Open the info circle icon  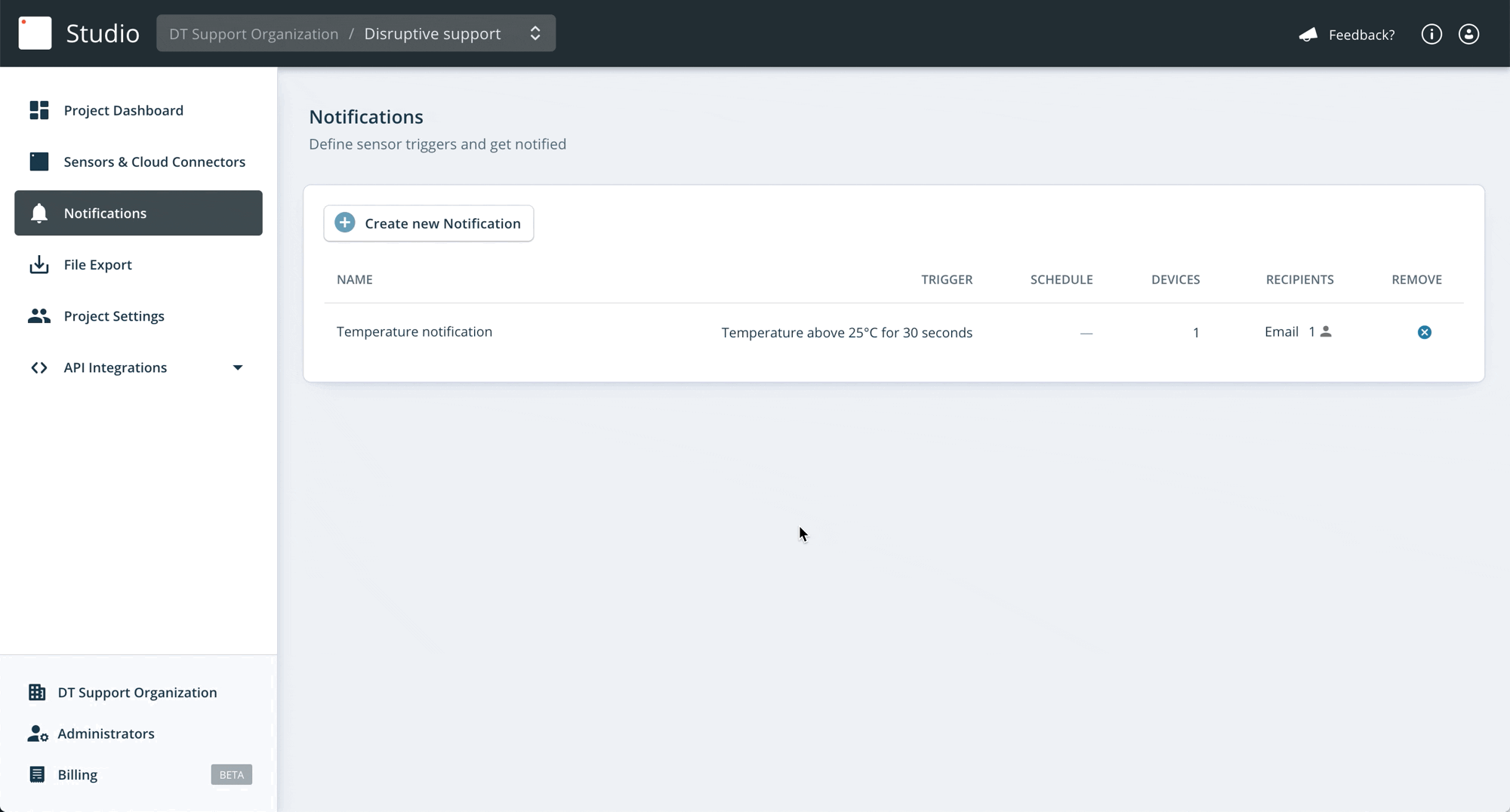pos(1431,34)
